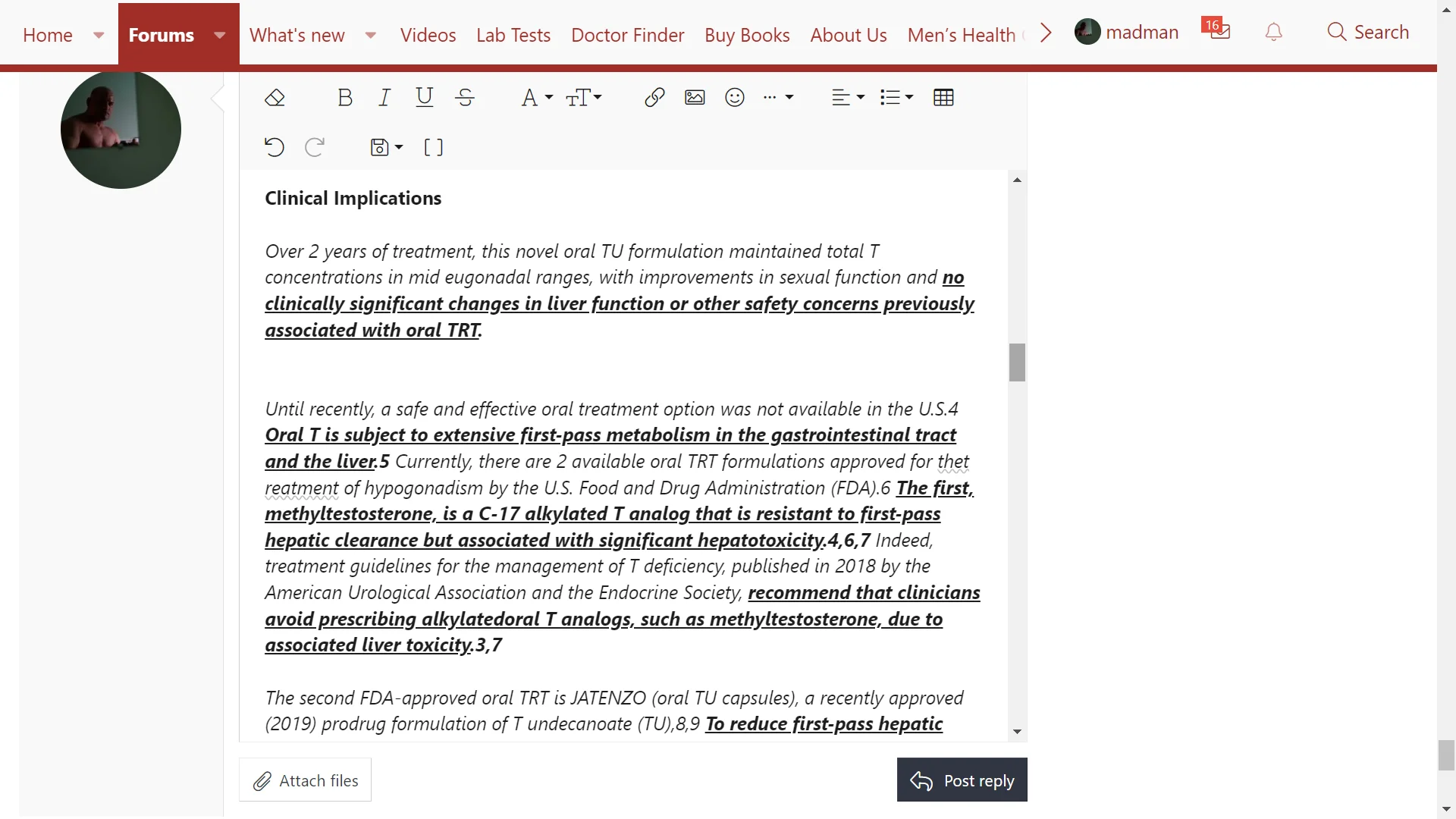Open the inbox conversations icon
Image resolution: width=1456 pixels, height=819 pixels.
click(1216, 30)
